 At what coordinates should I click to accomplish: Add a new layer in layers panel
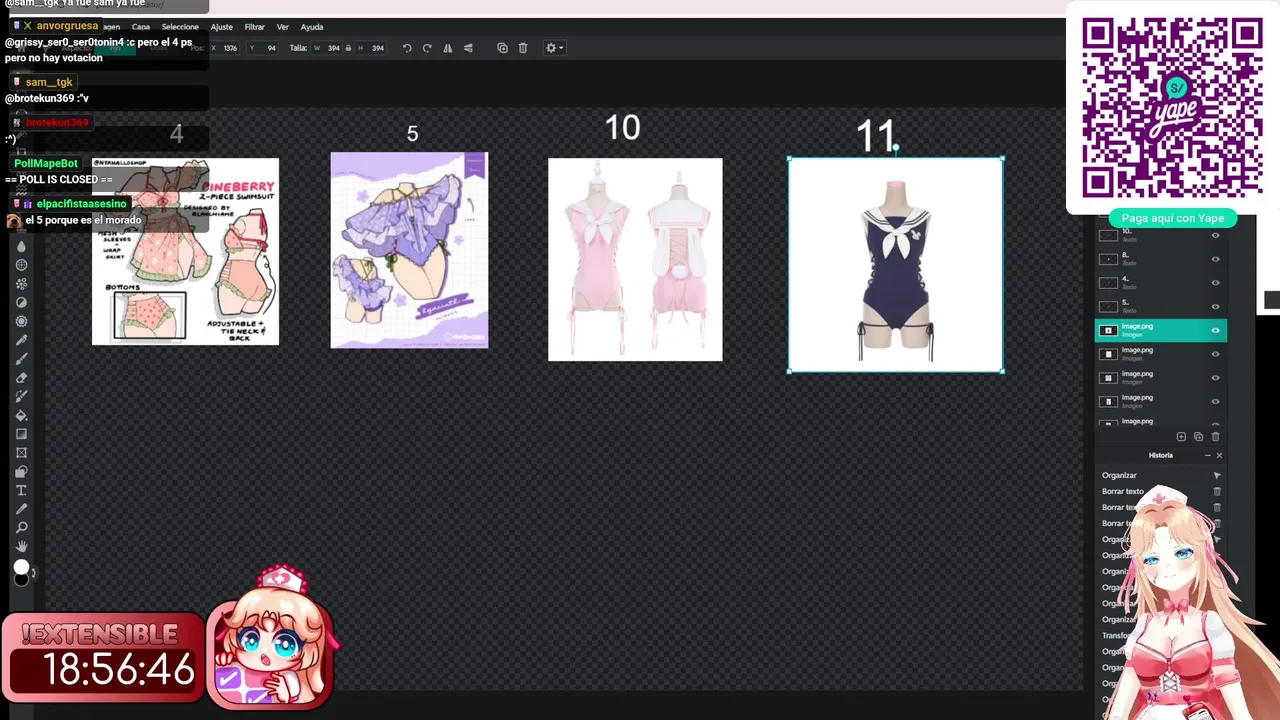[1181, 437]
